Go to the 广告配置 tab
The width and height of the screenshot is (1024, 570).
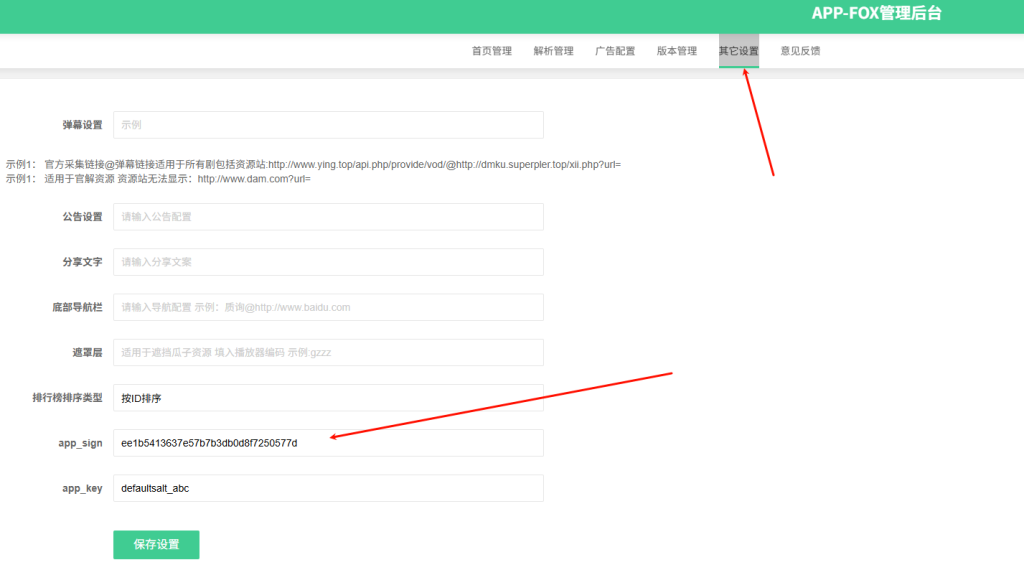coord(615,51)
